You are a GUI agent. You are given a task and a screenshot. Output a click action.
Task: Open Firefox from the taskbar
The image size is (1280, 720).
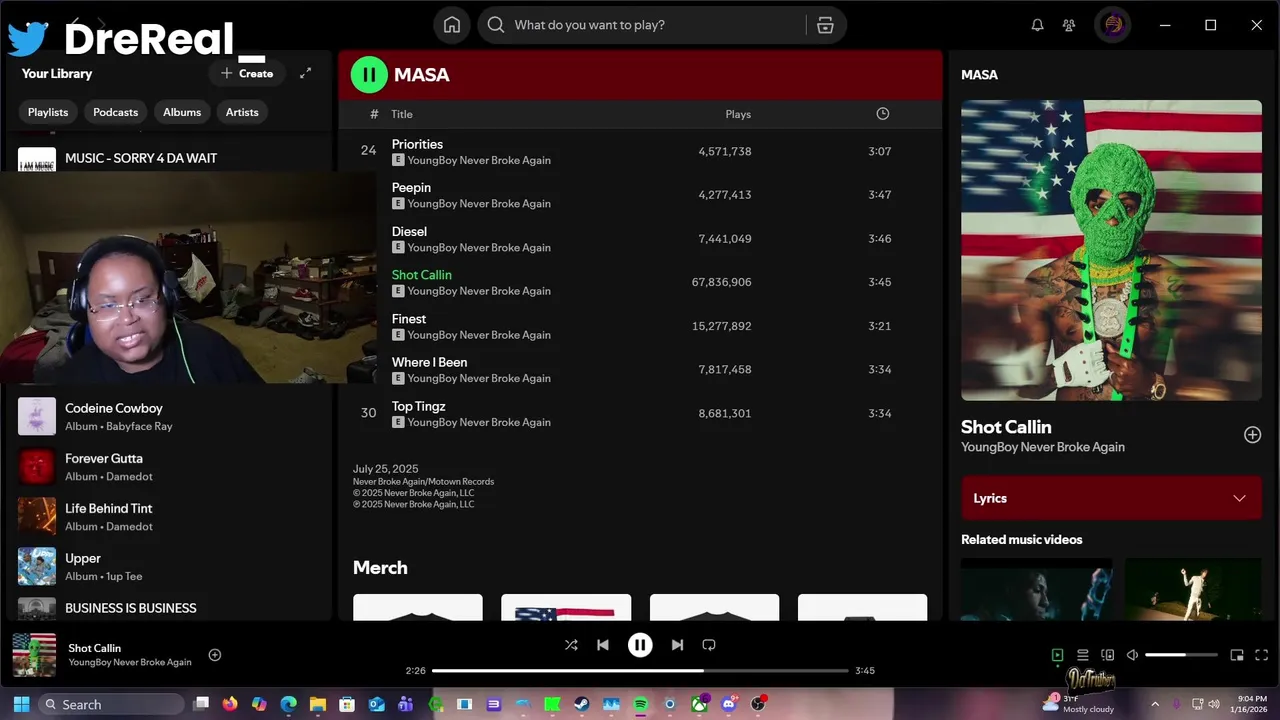(230, 704)
